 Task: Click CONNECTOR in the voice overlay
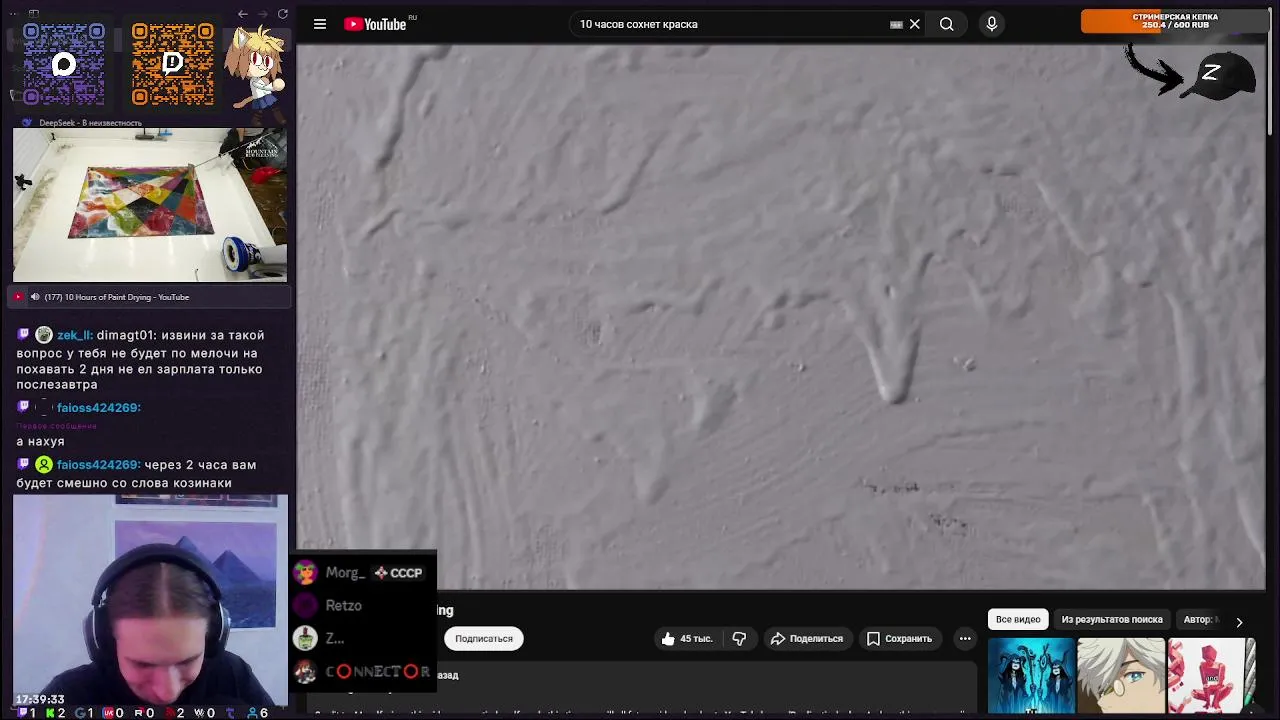378,671
